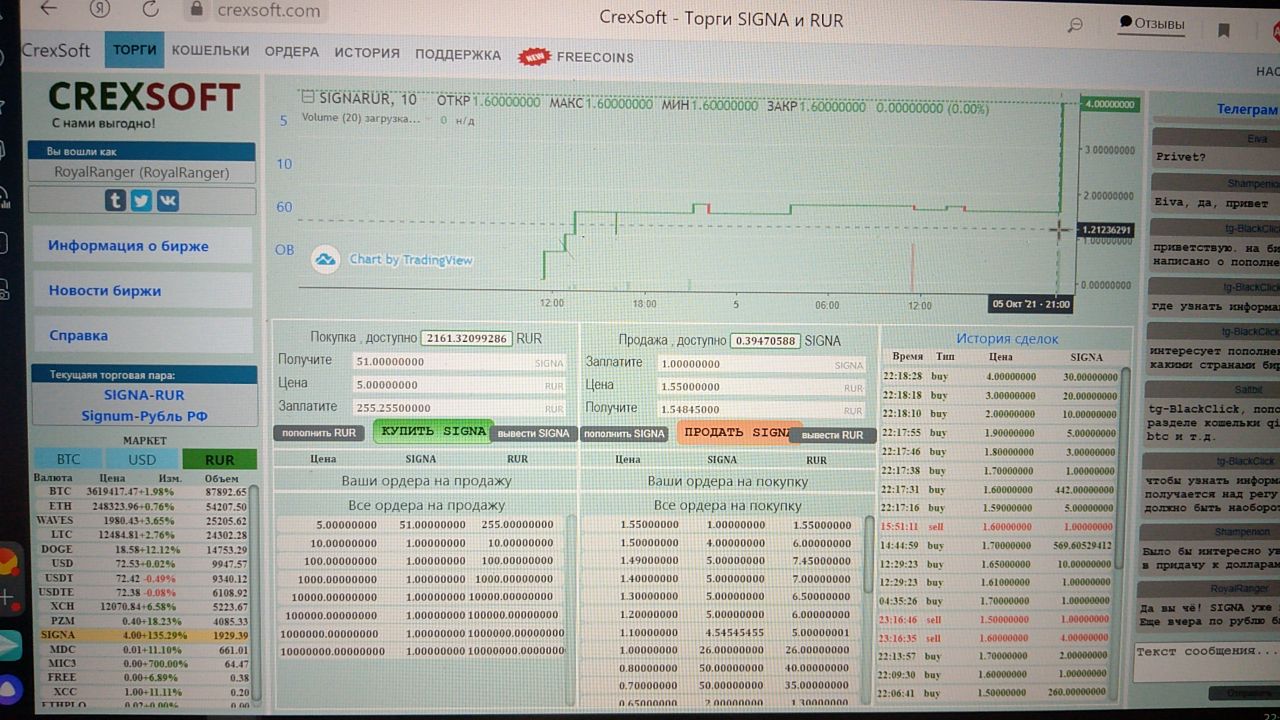Click the buy orders list scrollbar

[x=869, y=554]
